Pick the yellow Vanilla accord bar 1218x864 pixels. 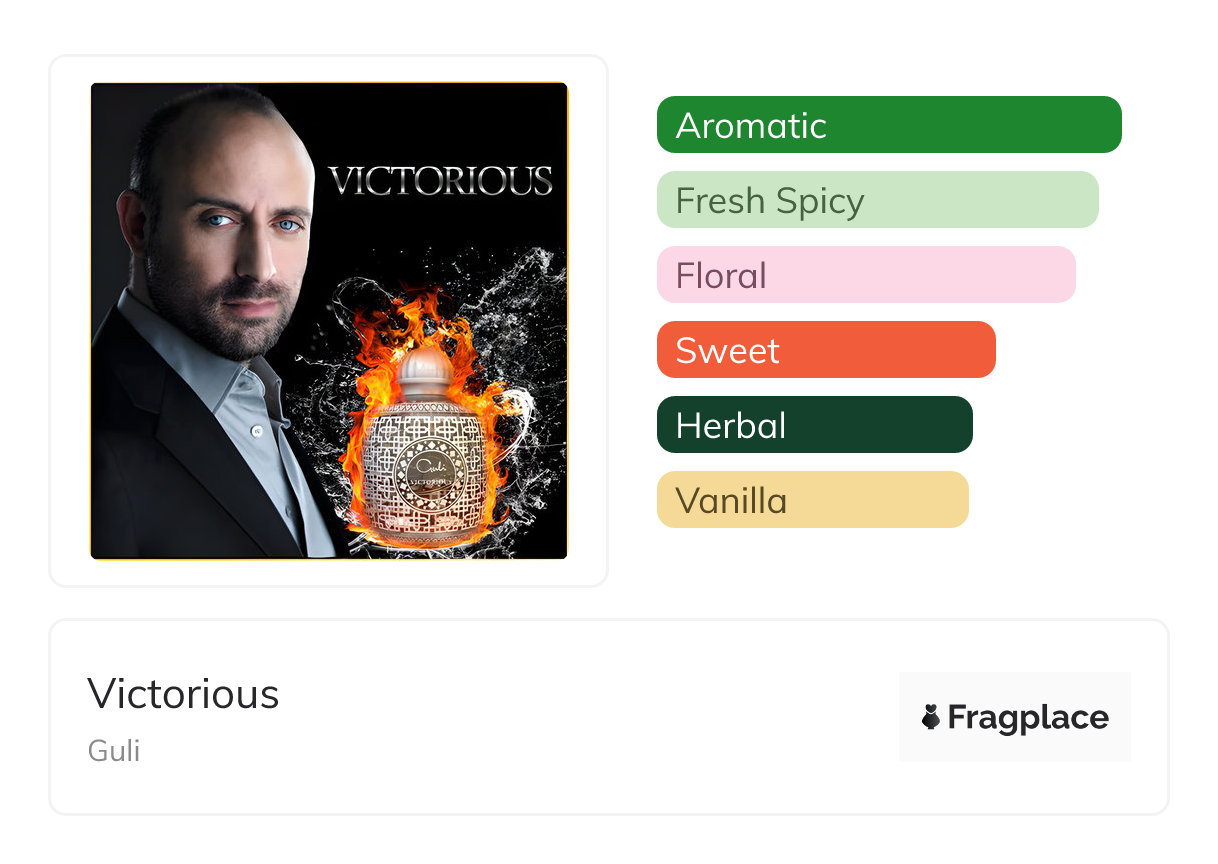813,500
